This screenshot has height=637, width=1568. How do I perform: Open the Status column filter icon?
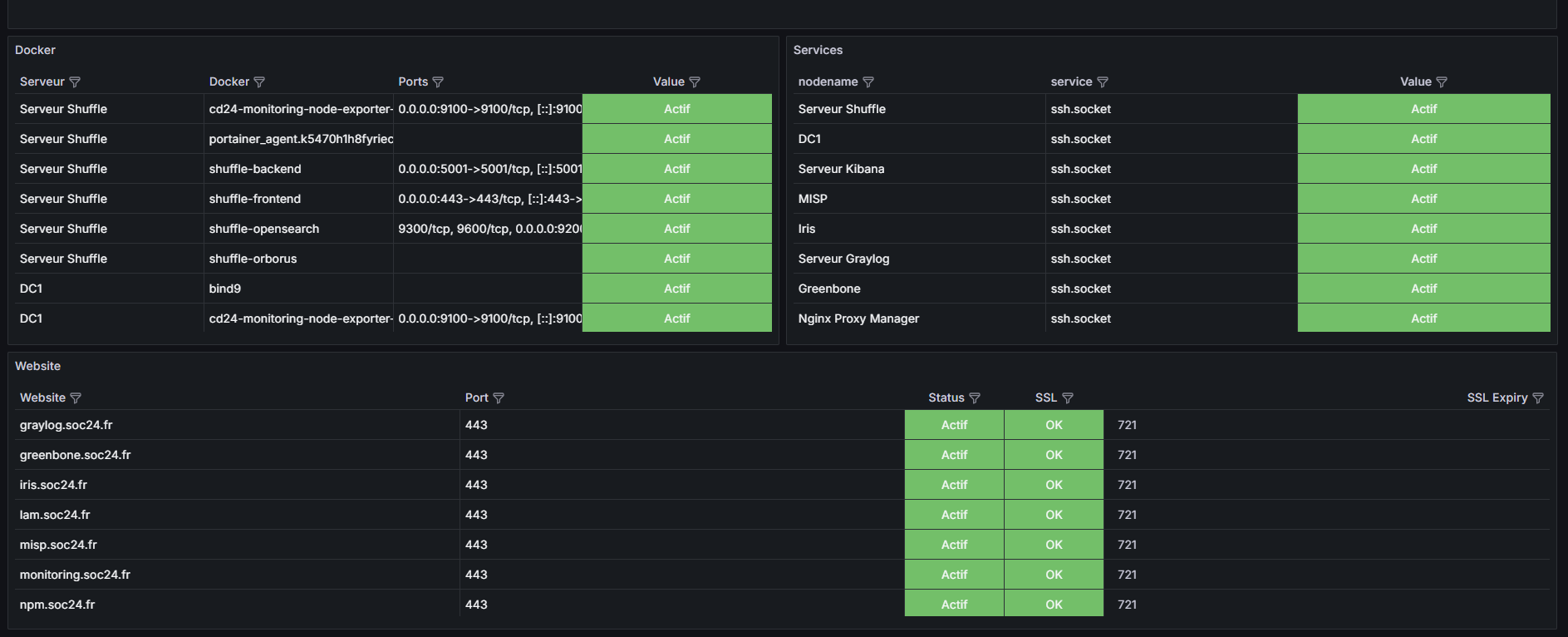(975, 398)
